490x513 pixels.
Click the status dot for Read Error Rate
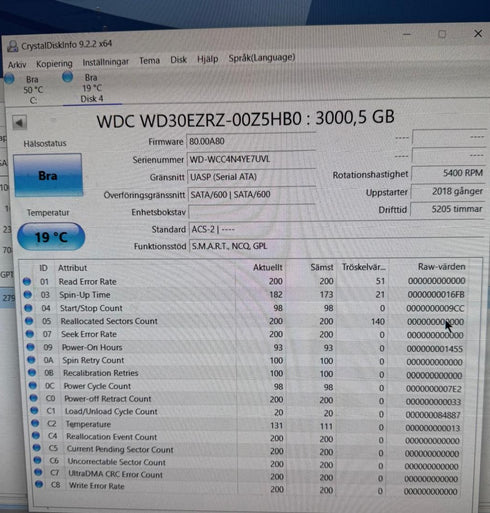click(27, 282)
